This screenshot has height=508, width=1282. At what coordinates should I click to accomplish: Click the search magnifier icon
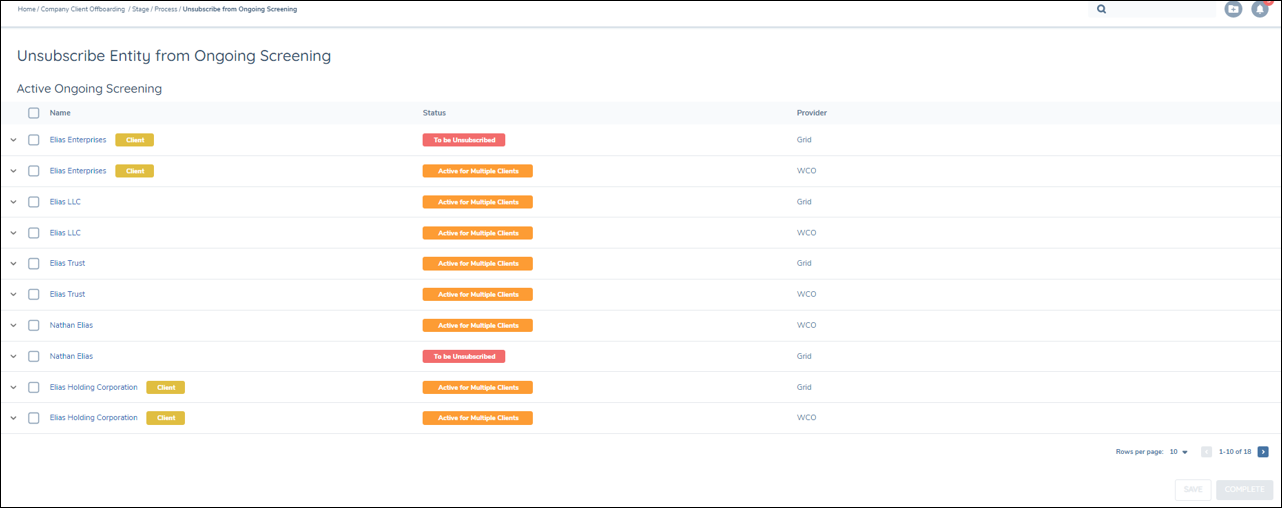click(x=1102, y=9)
